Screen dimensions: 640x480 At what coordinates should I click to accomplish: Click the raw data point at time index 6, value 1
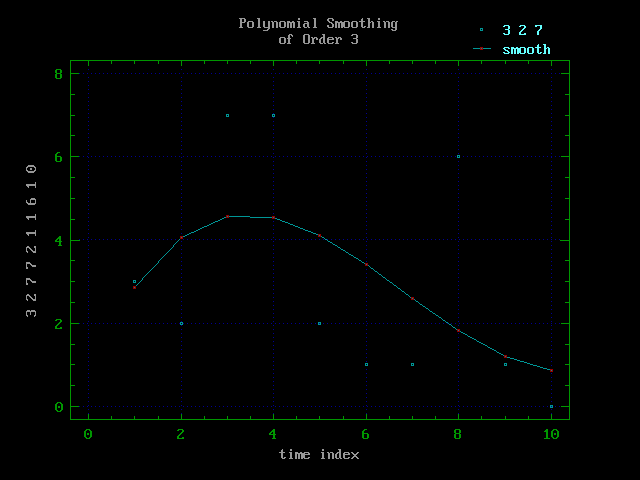pyautogui.click(x=366, y=364)
